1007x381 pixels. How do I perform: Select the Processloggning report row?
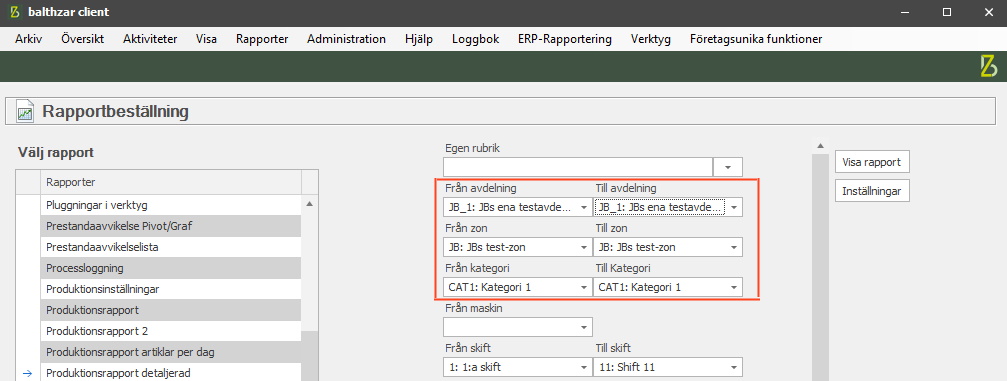[x=171, y=268]
